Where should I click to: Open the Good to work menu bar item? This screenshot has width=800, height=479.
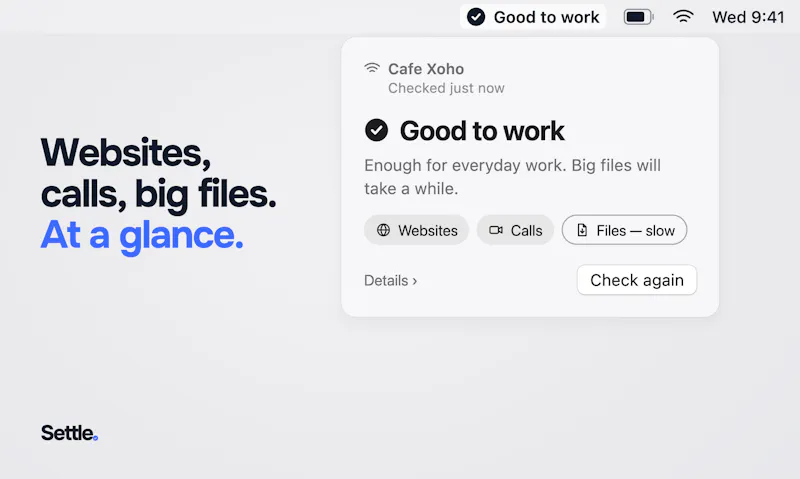click(x=533, y=17)
